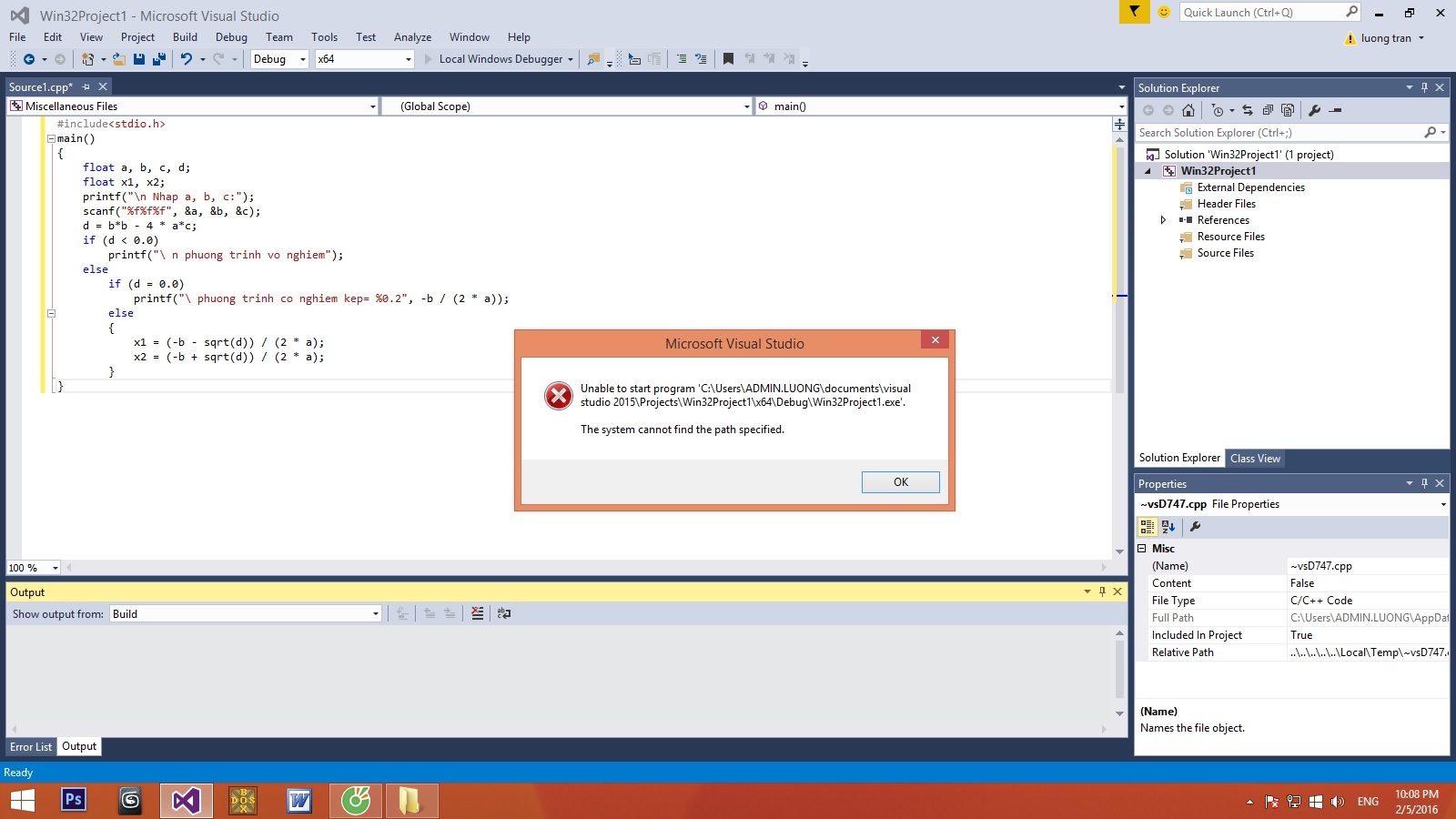Click the Undo arrow in toolbar
This screenshot has height=819, width=1456.
click(x=186, y=59)
